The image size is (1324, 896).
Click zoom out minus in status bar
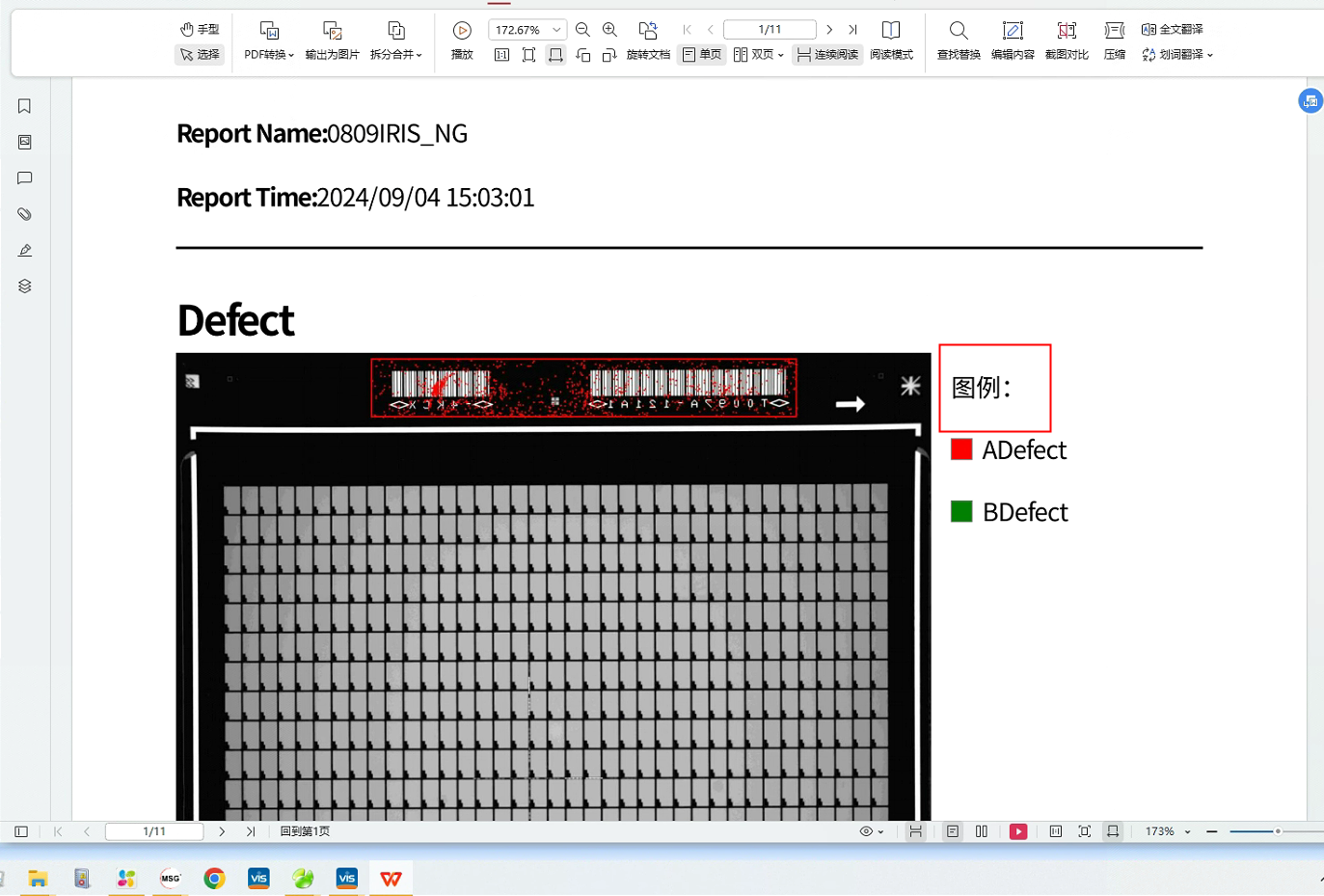[1212, 831]
